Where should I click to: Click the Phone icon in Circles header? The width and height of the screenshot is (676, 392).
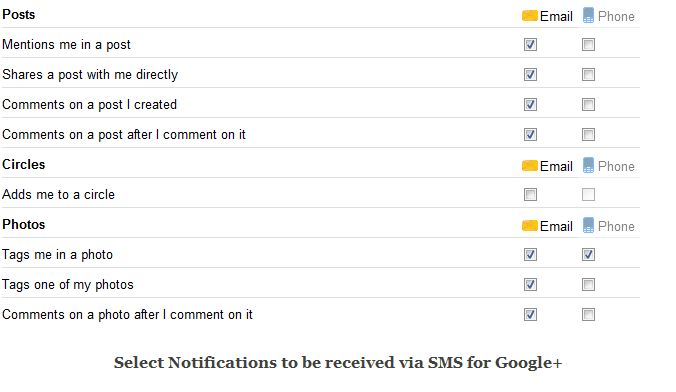coord(588,165)
